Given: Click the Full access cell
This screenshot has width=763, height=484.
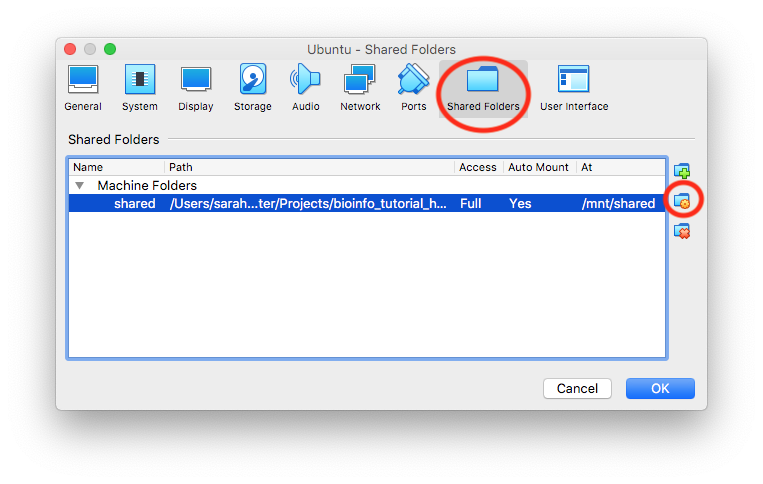Looking at the screenshot, I should tap(471, 203).
